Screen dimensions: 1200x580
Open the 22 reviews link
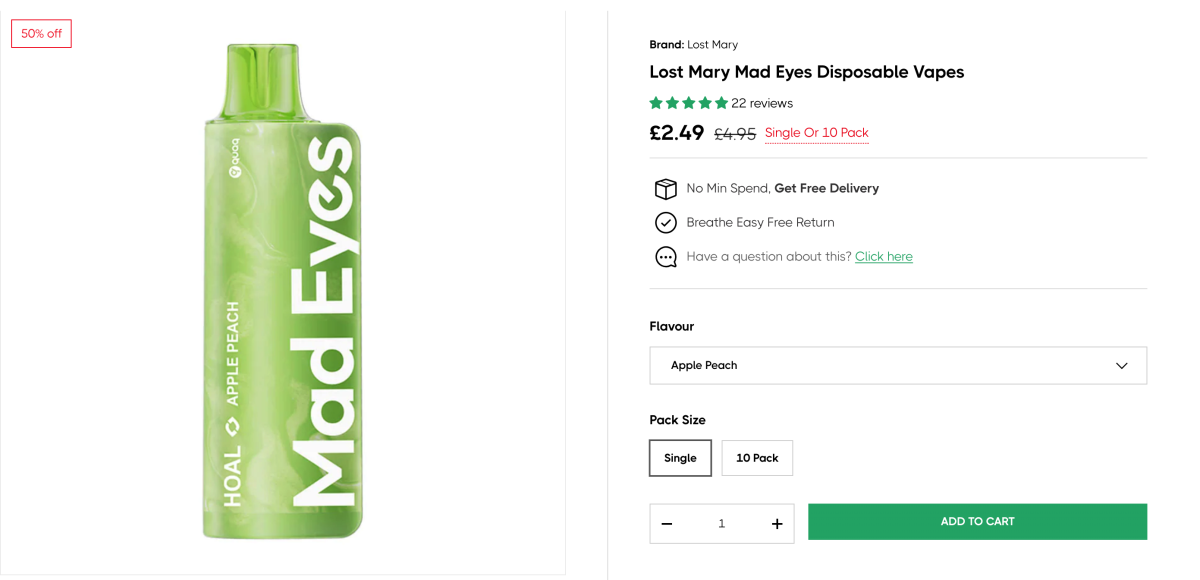[x=762, y=103]
